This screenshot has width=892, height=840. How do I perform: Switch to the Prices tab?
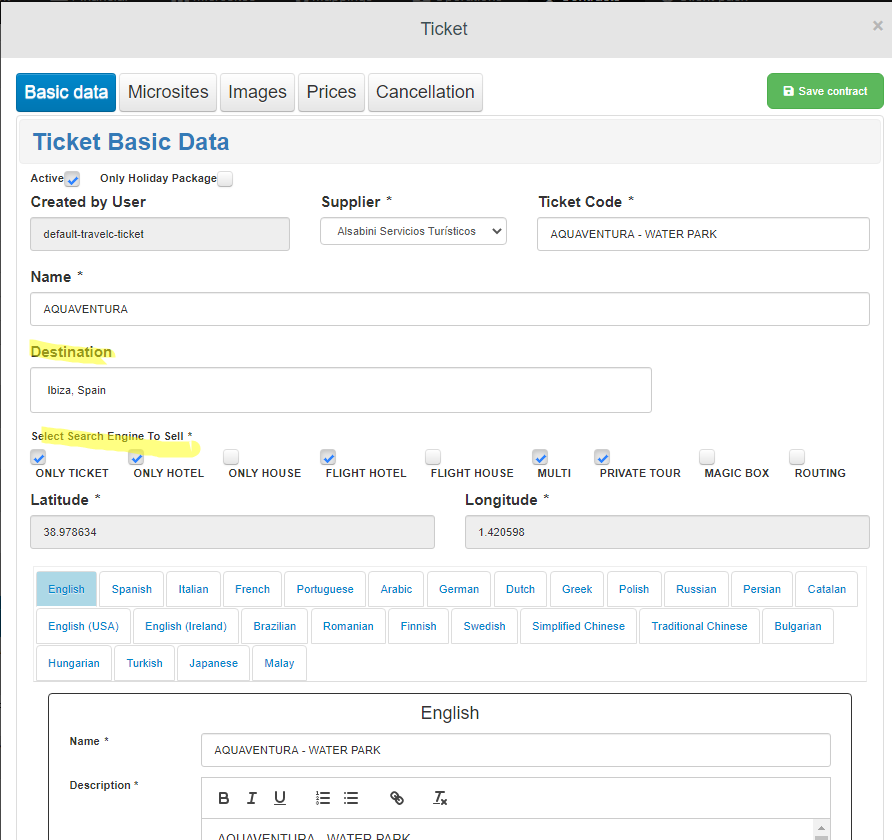(331, 92)
